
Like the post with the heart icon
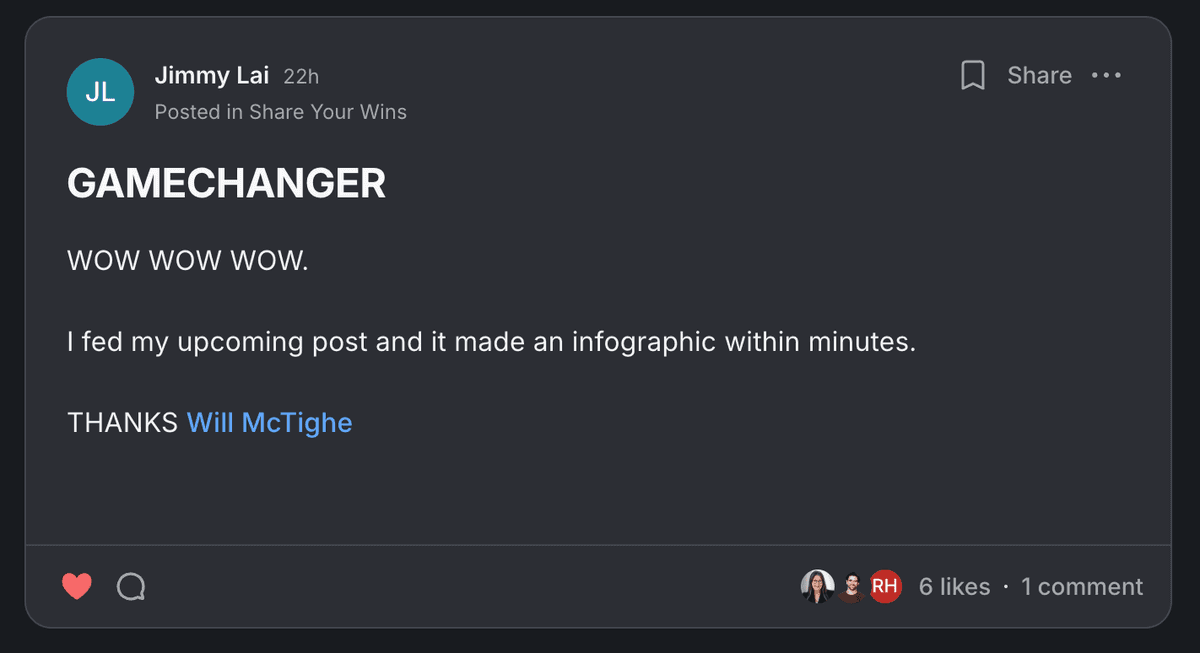pos(77,586)
